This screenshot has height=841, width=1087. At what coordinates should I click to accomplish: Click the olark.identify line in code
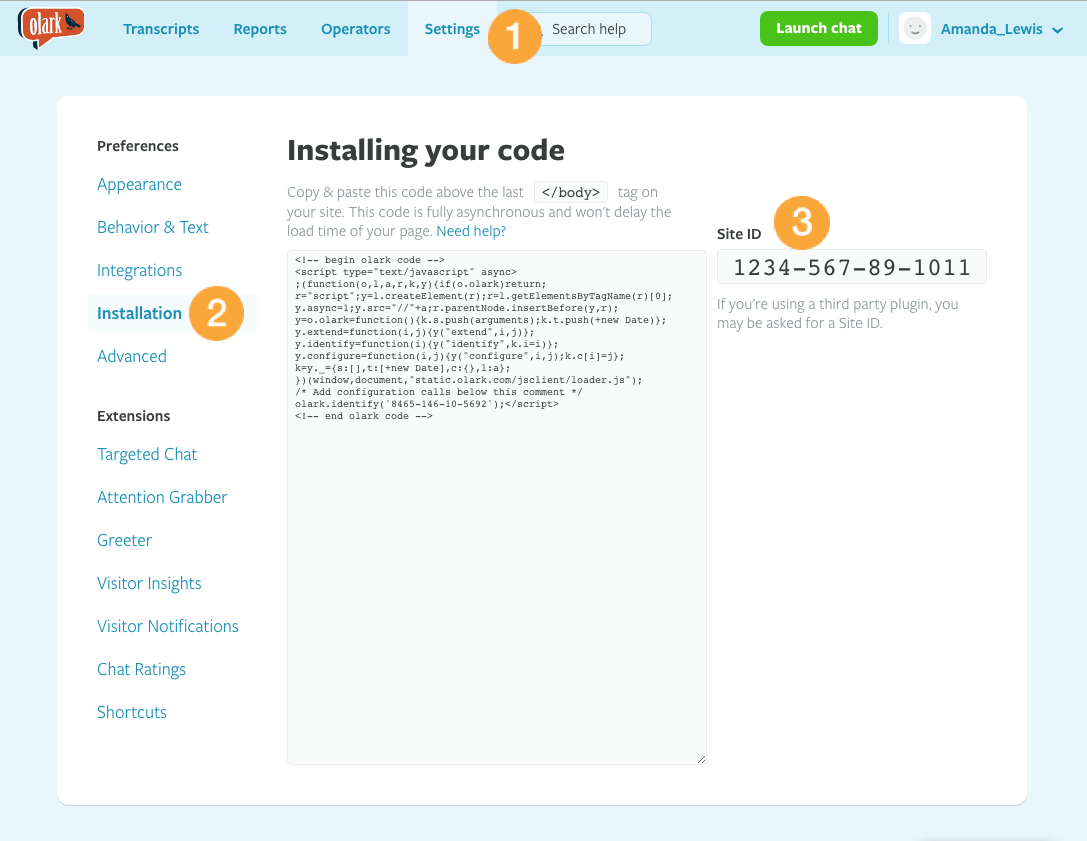pos(426,404)
